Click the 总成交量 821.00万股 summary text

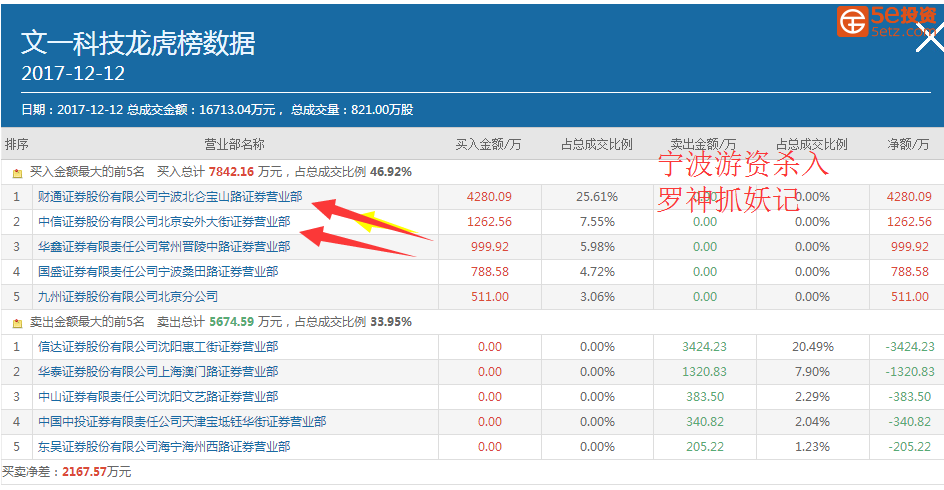click(x=352, y=110)
